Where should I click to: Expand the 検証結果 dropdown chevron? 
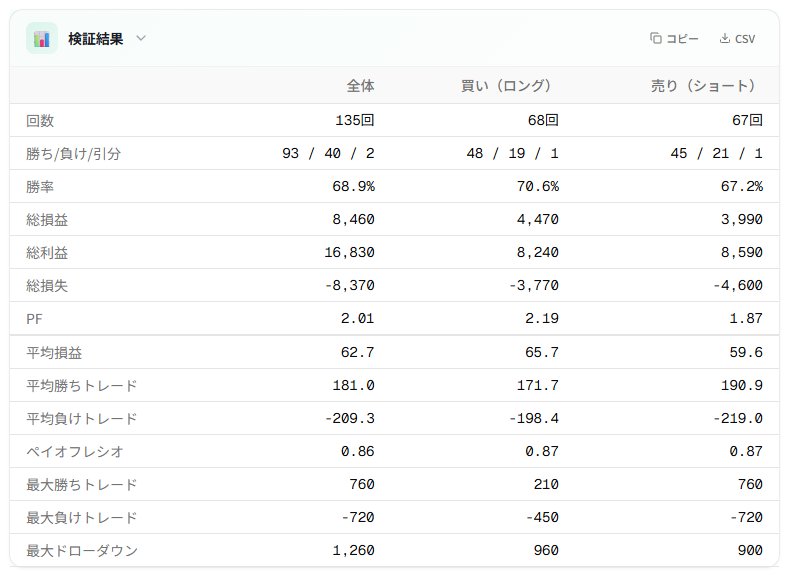tap(141, 38)
